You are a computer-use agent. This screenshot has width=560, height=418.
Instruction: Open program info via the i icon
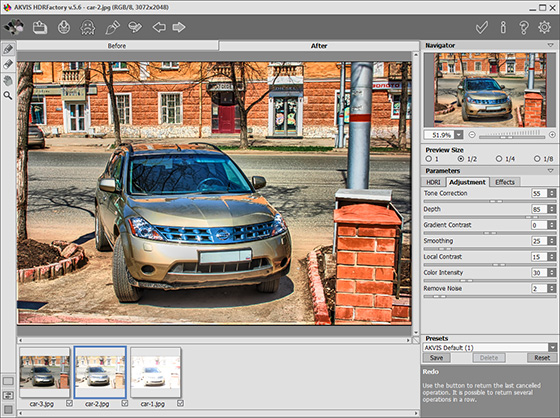tap(503, 27)
